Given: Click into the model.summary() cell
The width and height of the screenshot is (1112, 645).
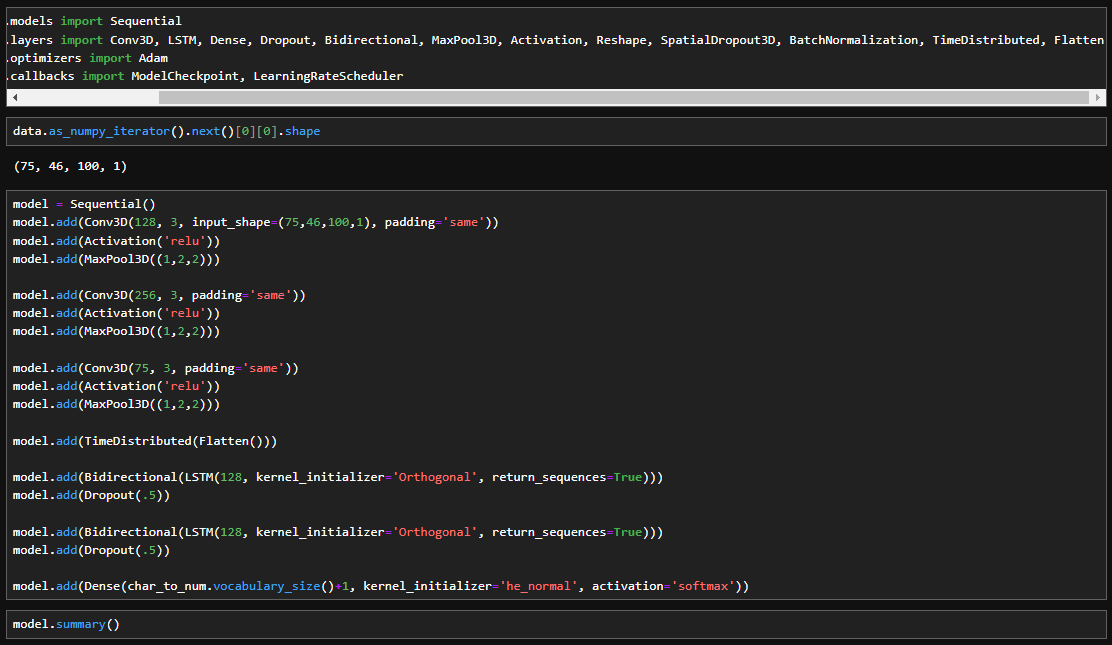Looking at the screenshot, I should 66,624.
